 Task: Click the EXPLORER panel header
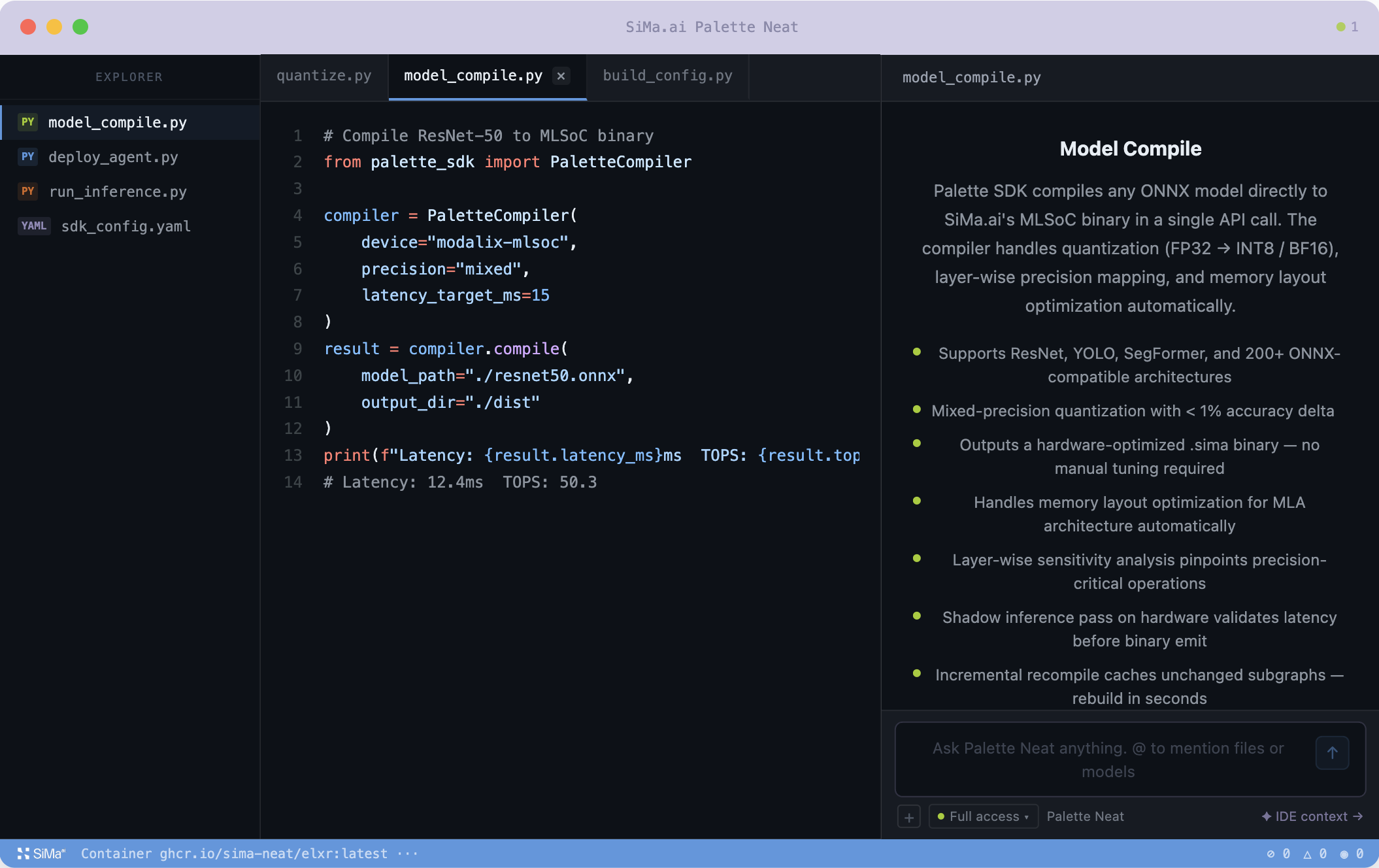pos(129,77)
